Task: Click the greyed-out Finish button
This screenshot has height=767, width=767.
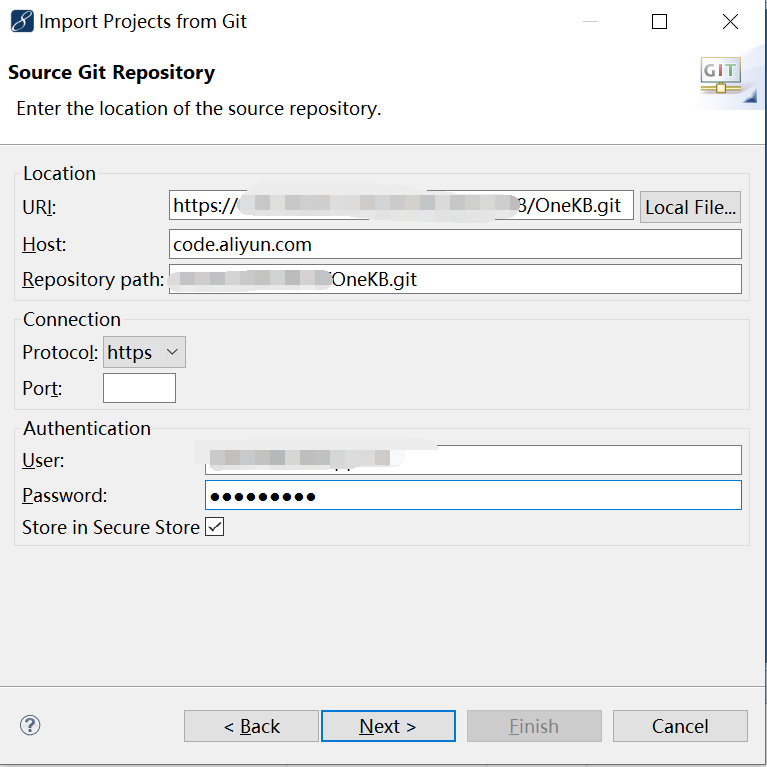Action: coord(534,726)
